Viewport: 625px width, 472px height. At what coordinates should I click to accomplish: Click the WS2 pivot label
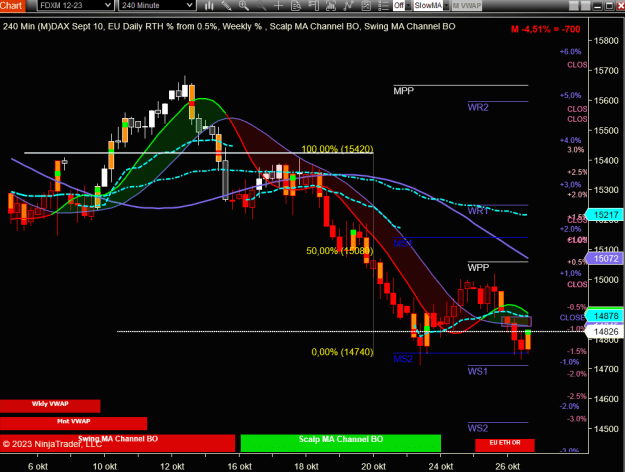(x=478, y=428)
